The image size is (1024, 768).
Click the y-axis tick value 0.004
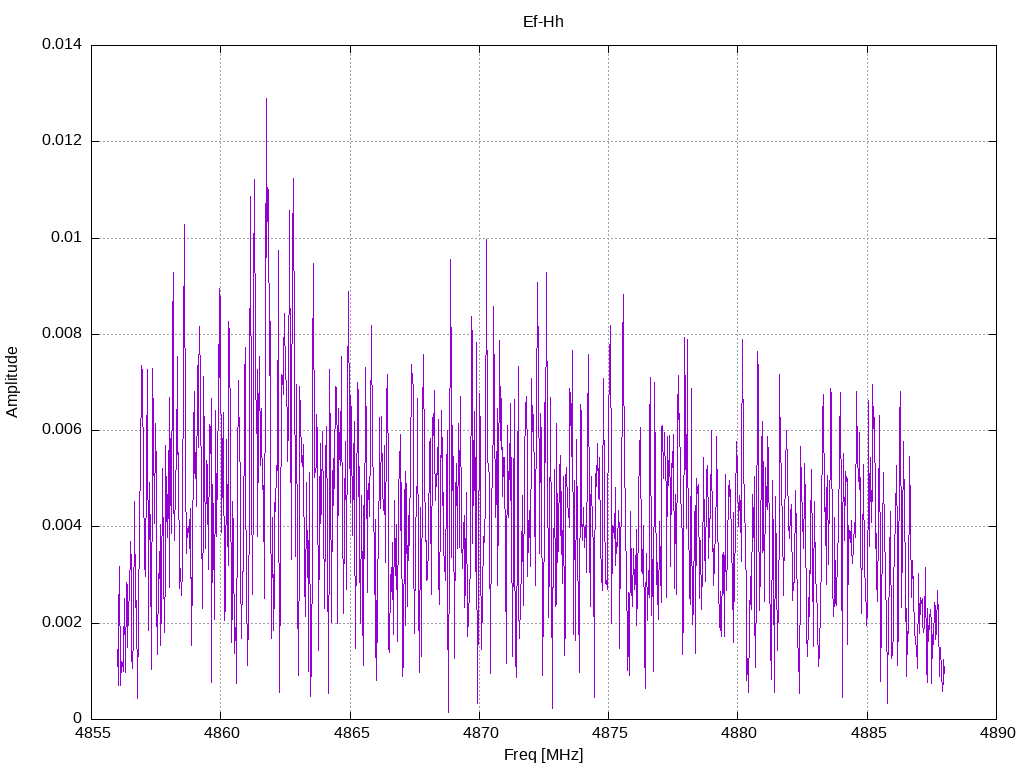[x=62, y=526]
